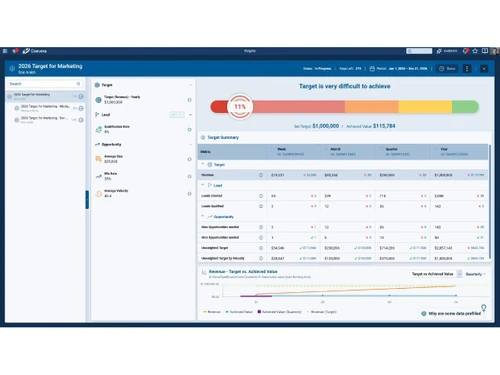Click the Save button
The image size is (500, 375).
[x=448, y=69]
